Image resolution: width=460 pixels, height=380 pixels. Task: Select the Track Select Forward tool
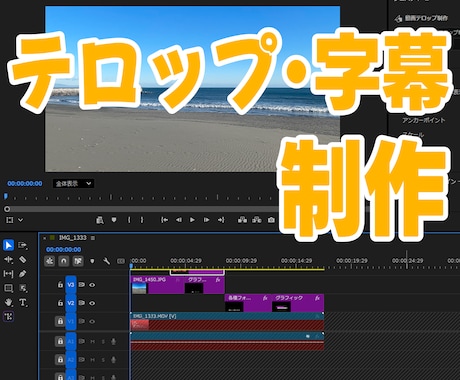pos(23,245)
